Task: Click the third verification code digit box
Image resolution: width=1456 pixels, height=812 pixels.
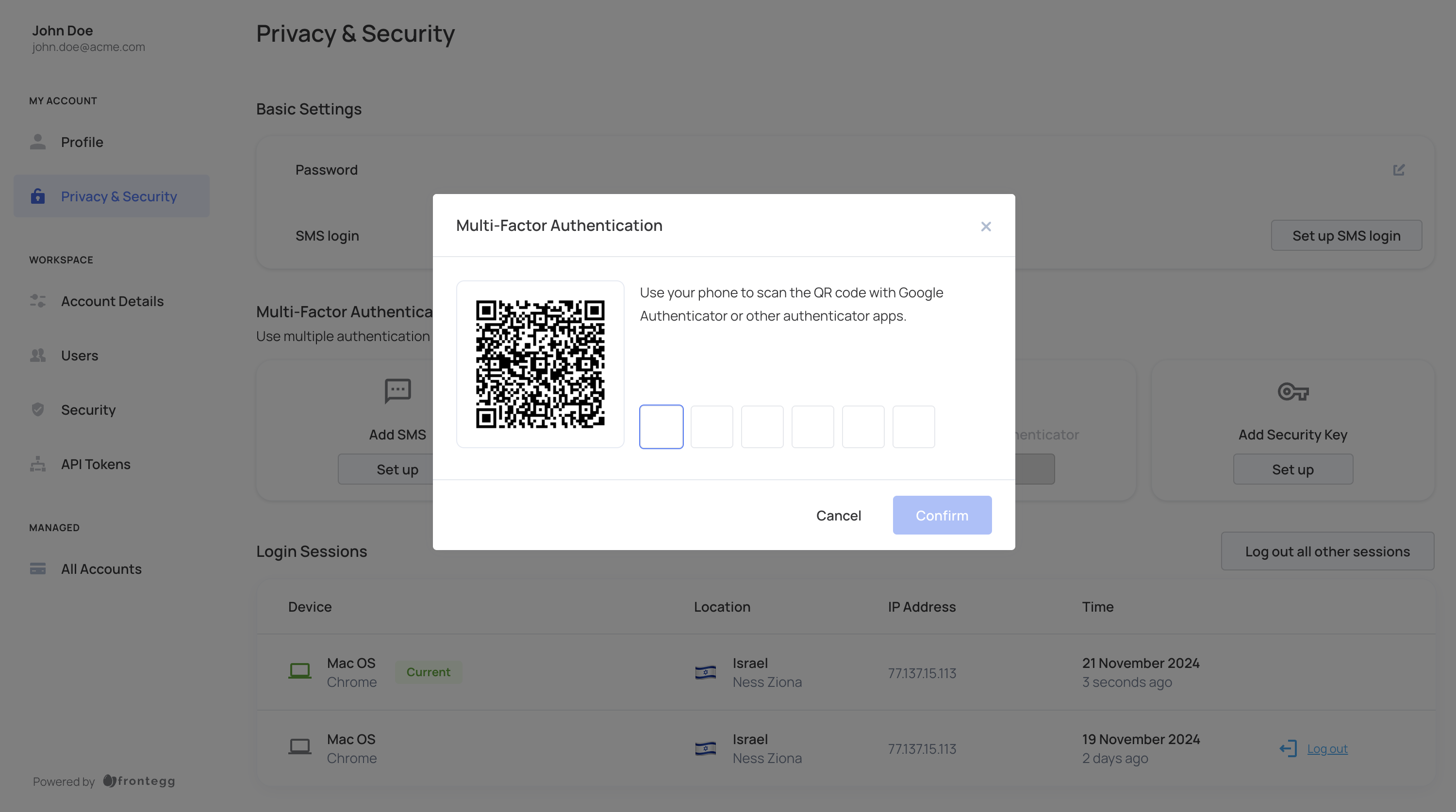Action: point(762,427)
